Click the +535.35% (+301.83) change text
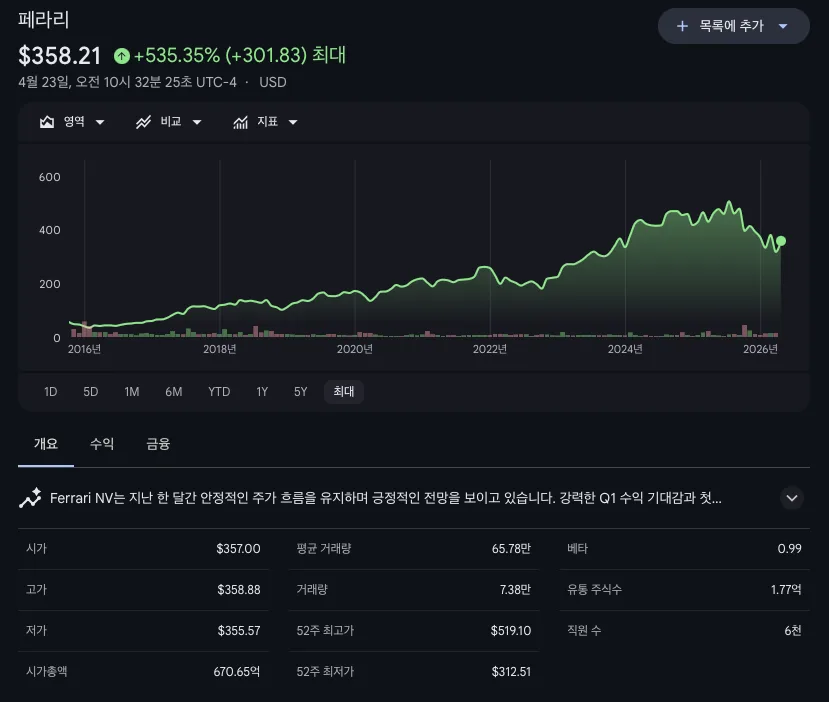The width and height of the screenshot is (829, 702). point(220,55)
